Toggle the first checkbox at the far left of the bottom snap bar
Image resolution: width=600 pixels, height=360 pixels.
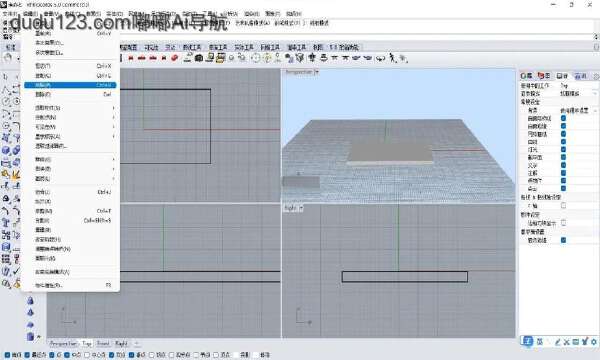(x=7, y=355)
